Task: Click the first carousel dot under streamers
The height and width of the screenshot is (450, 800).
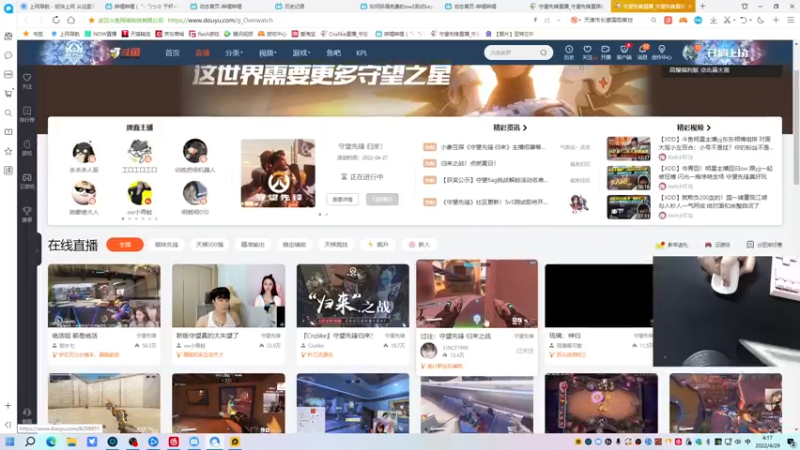Action: [123, 219]
